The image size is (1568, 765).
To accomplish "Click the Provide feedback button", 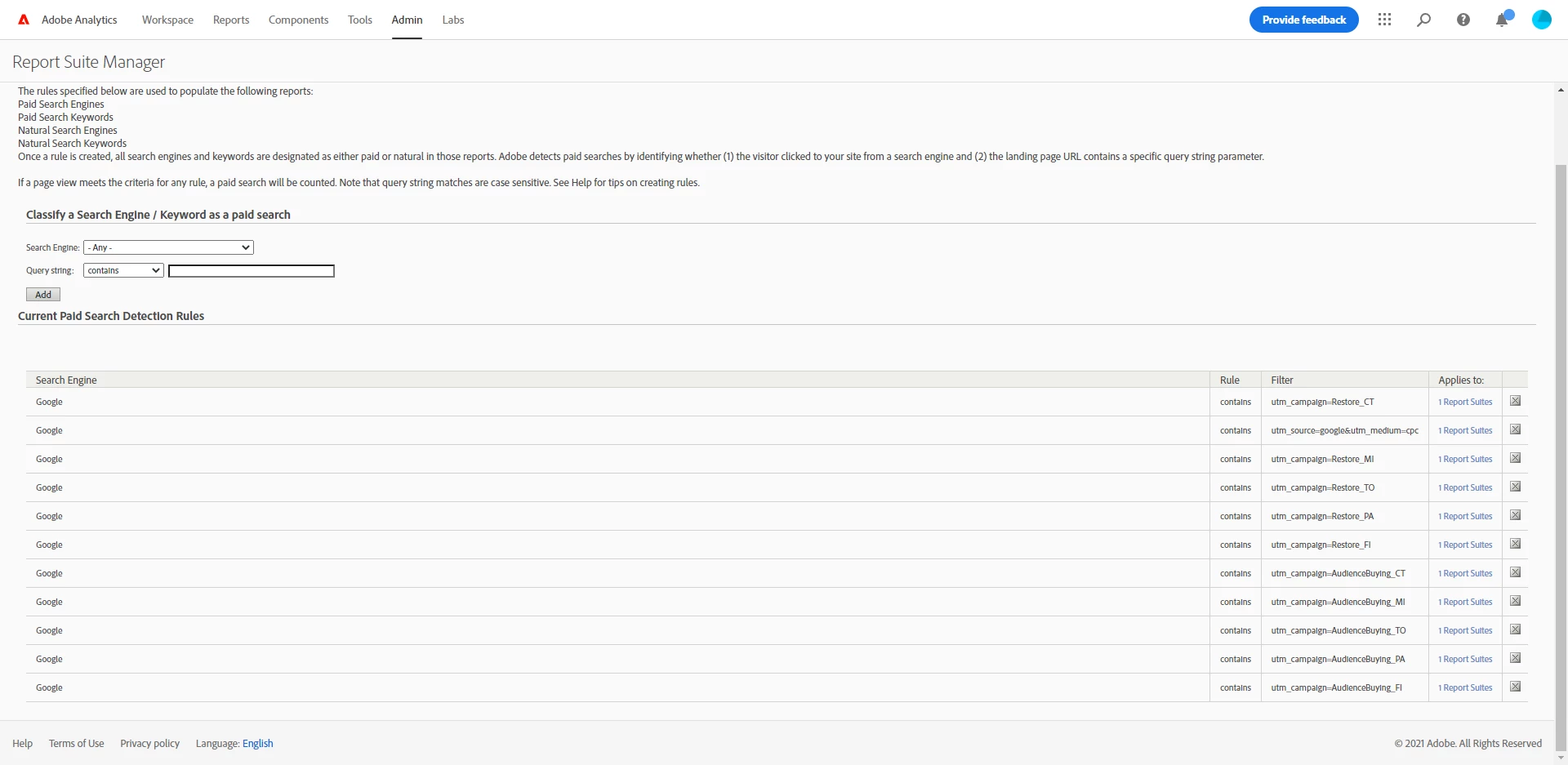I will click(1303, 20).
